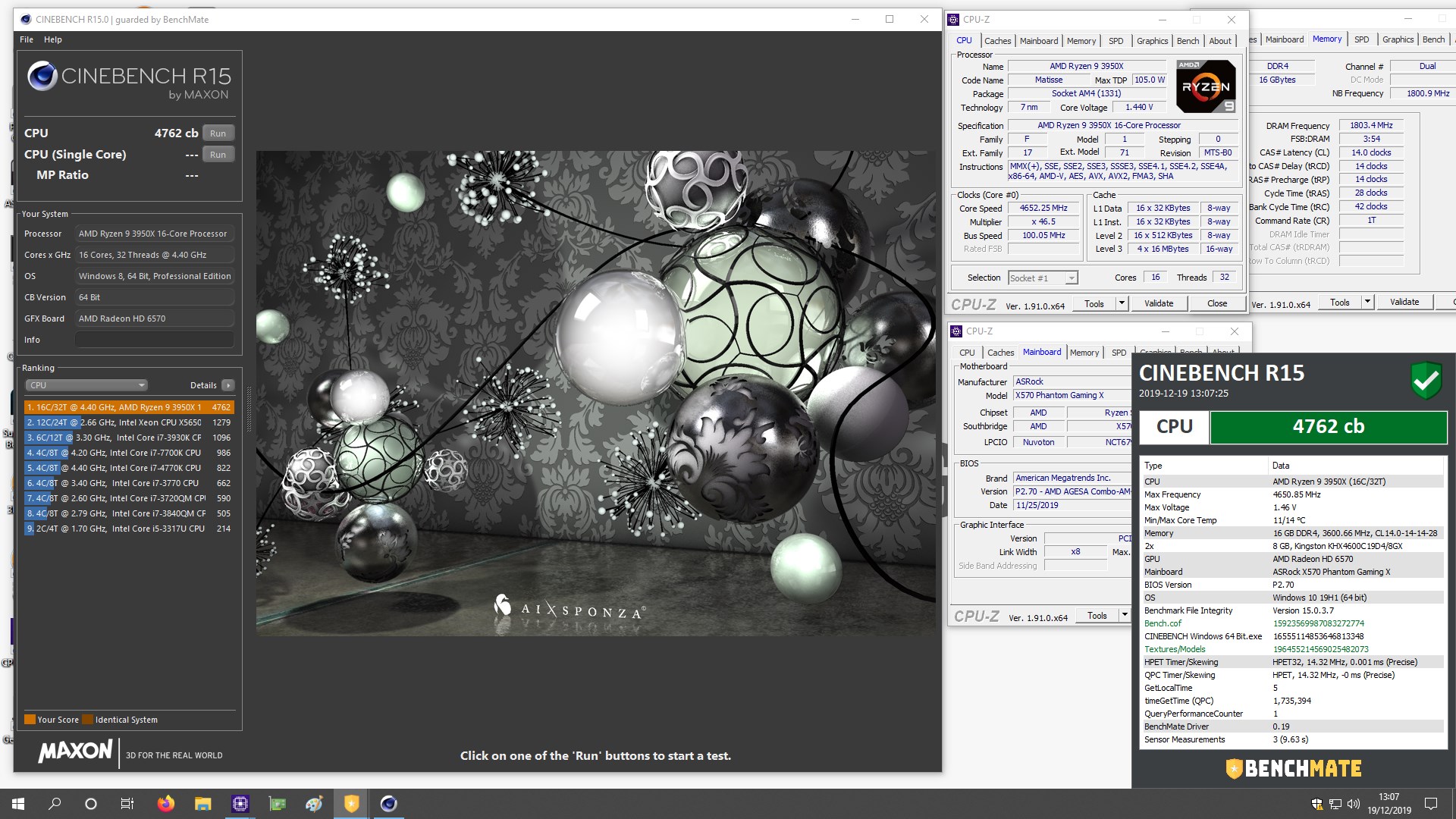Click the Core Speed 4652.25 MHz value
The width and height of the screenshot is (1456, 819).
click(x=1043, y=208)
